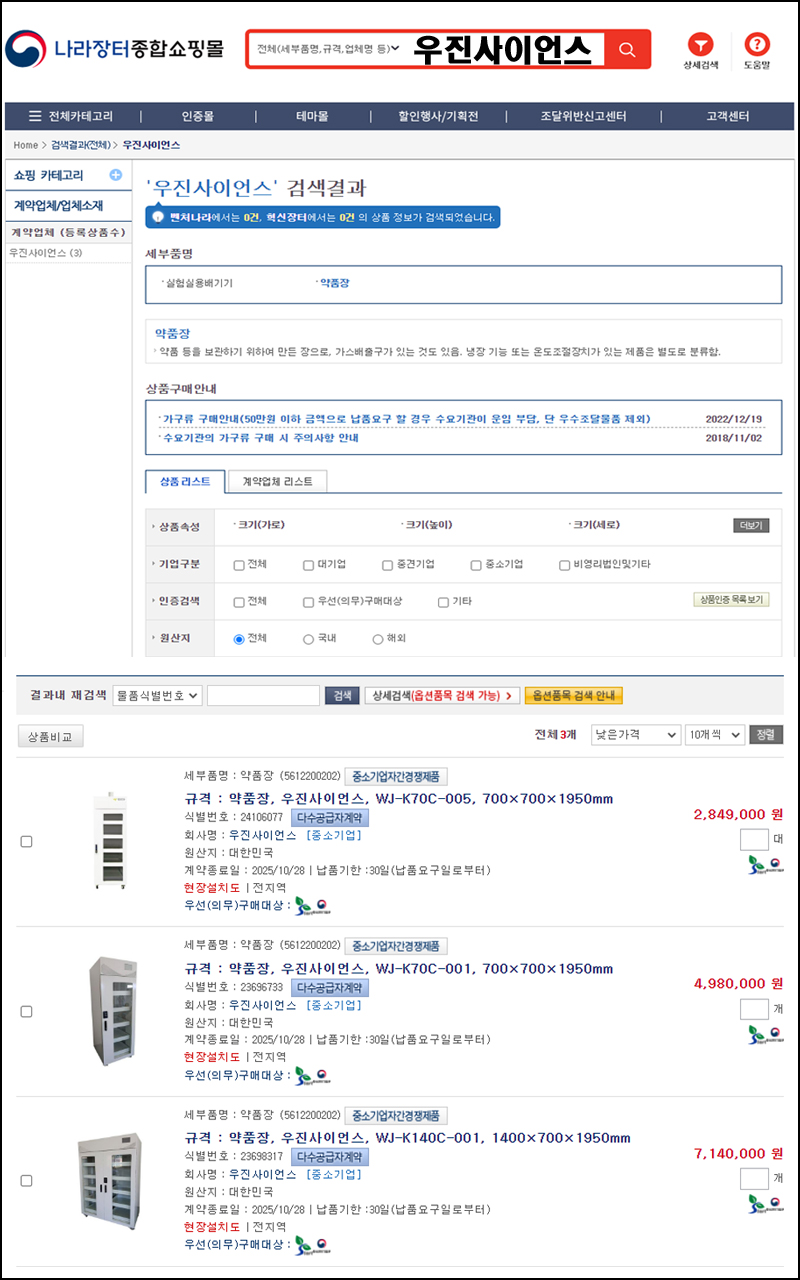The width and height of the screenshot is (800, 1280).
Task: Click the Home breadcrumb link
Action: tap(25, 145)
